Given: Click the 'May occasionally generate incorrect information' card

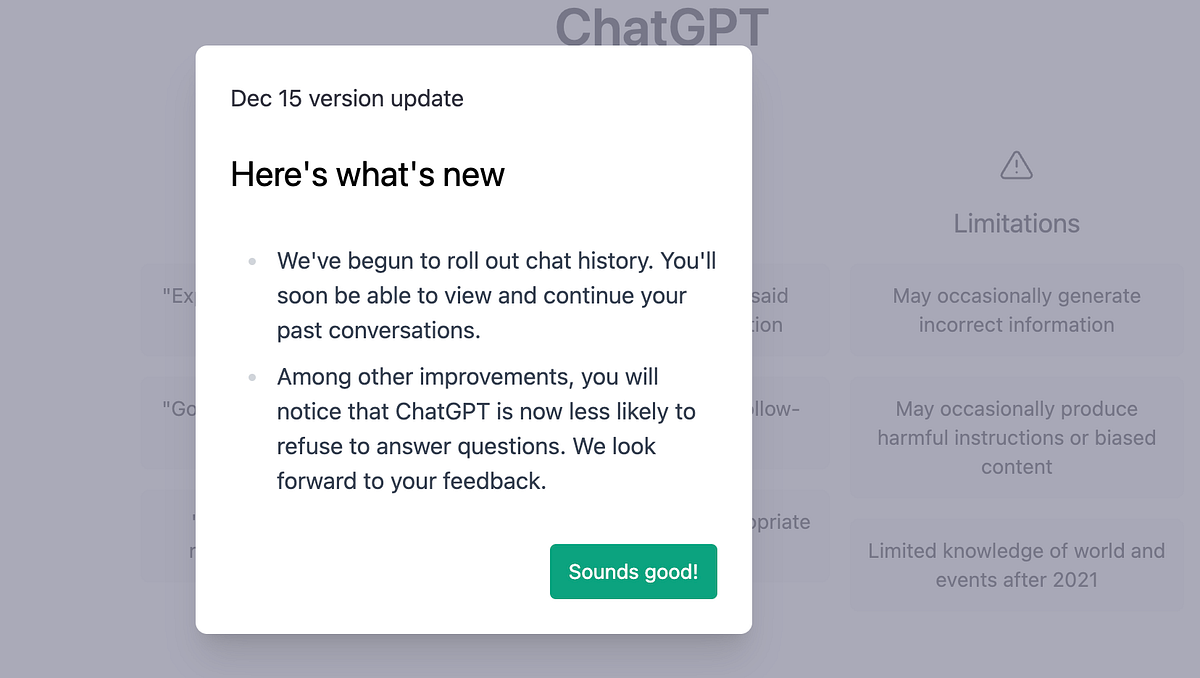Looking at the screenshot, I should (x=1016, y=310).
